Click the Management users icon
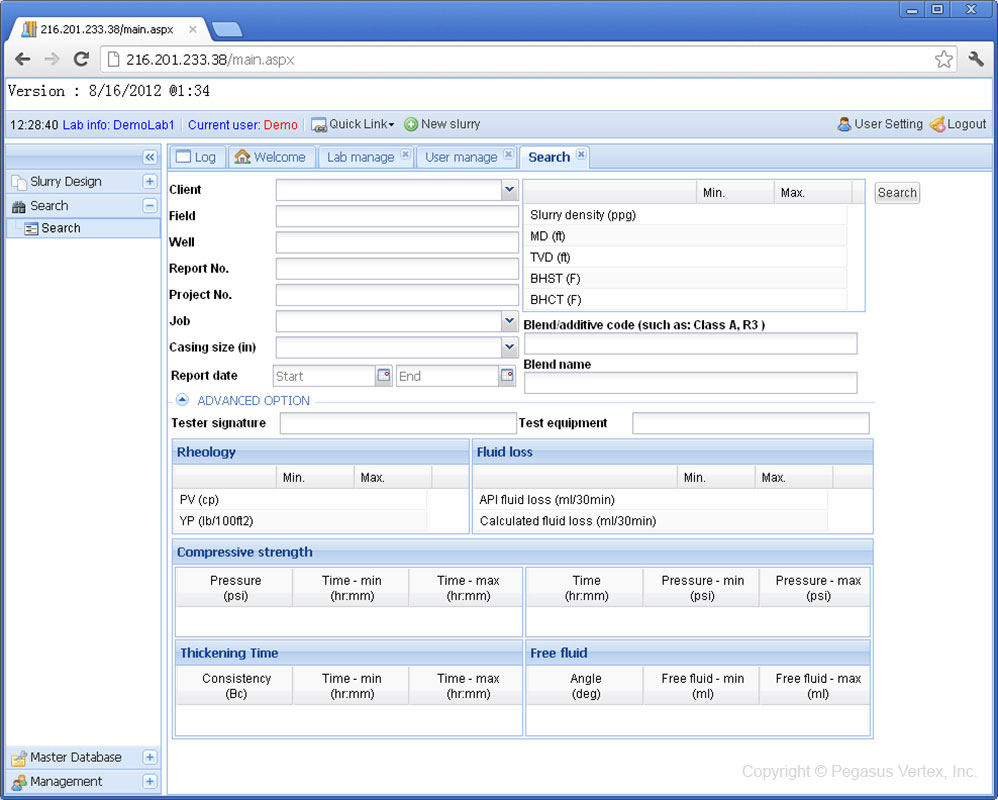The width and height of the screenshot is (998, 800). click(18, 782)
